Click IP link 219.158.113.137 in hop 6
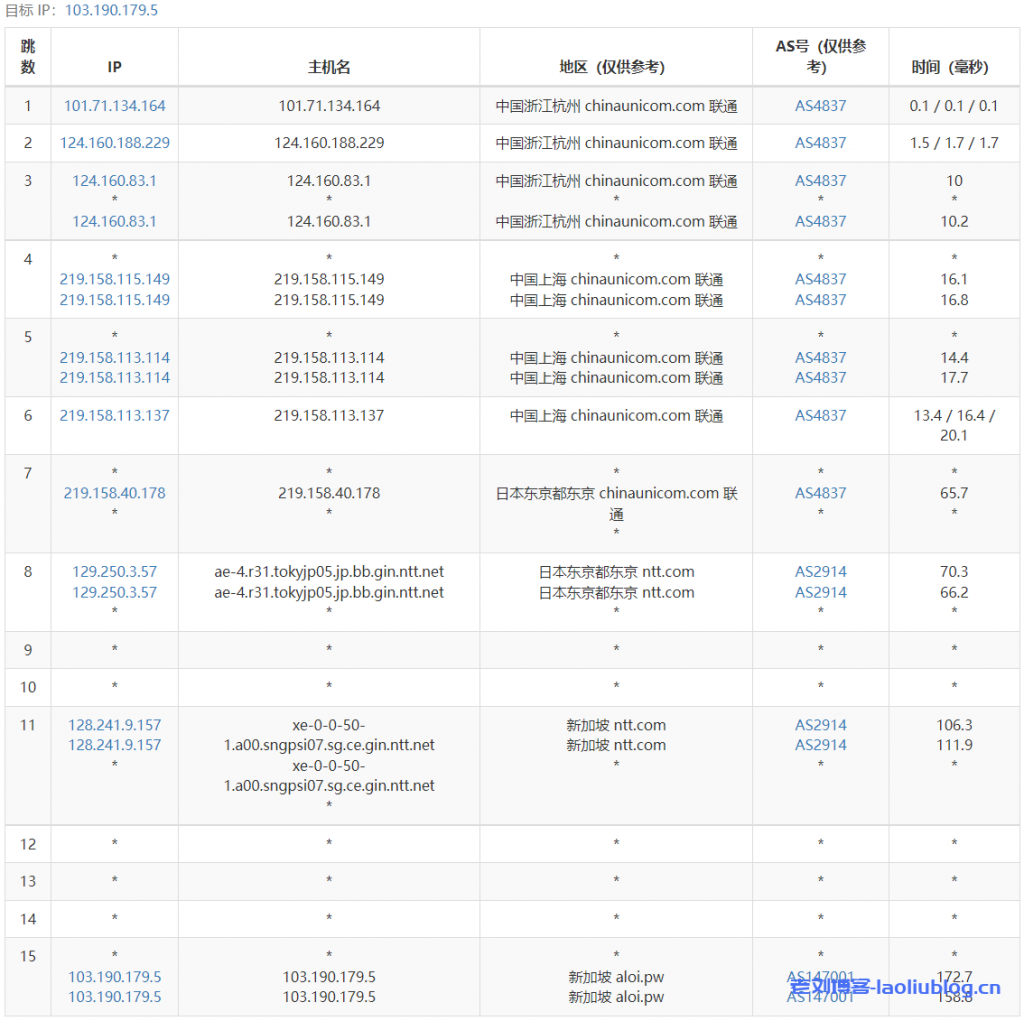Screen dimensions: 1024x1021 115,415
